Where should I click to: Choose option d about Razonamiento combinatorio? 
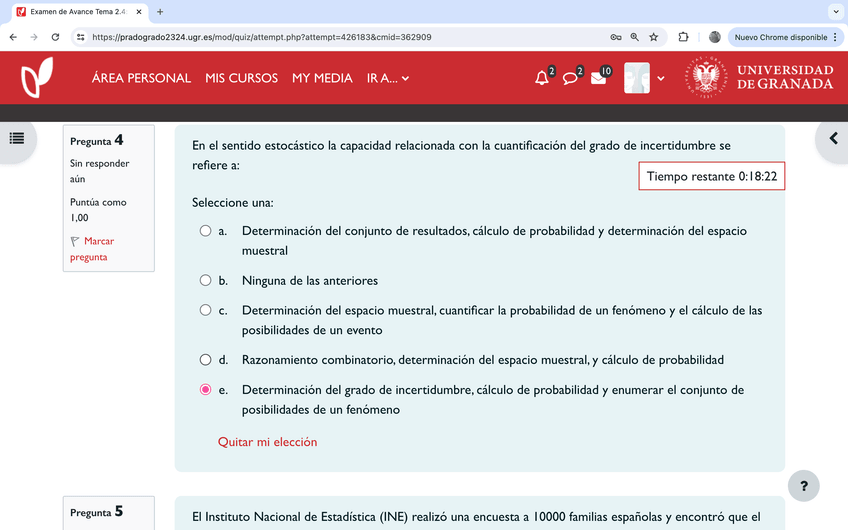click(x=205, y=360)
